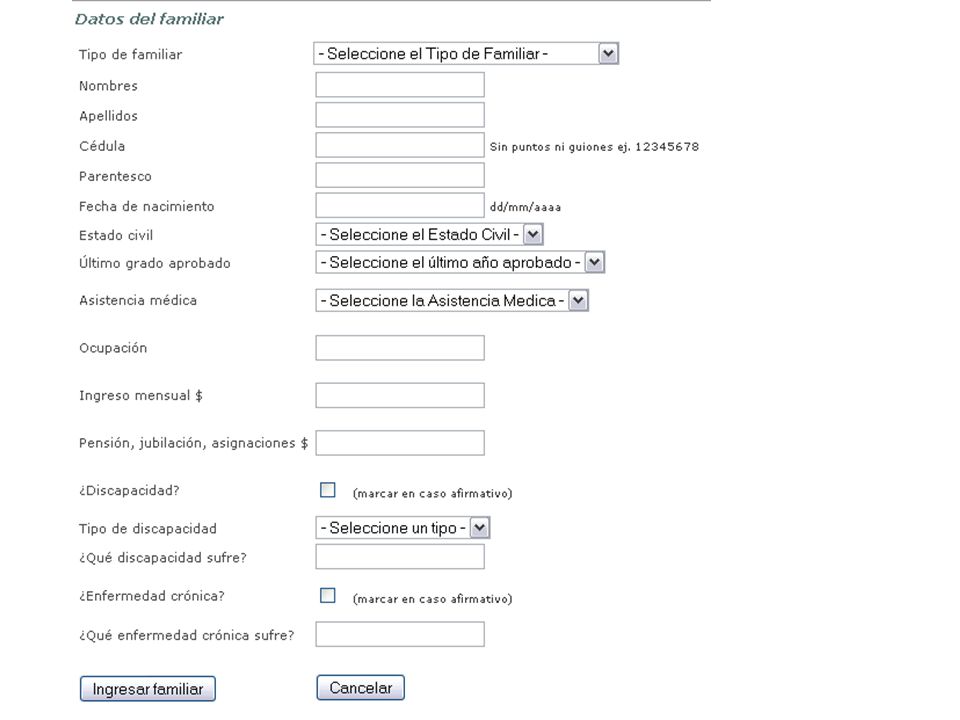The height and width of the screenshot is (720, 960).
Task: Expand the Asistencia Medica dropdown
Action: tap(452, 301)
